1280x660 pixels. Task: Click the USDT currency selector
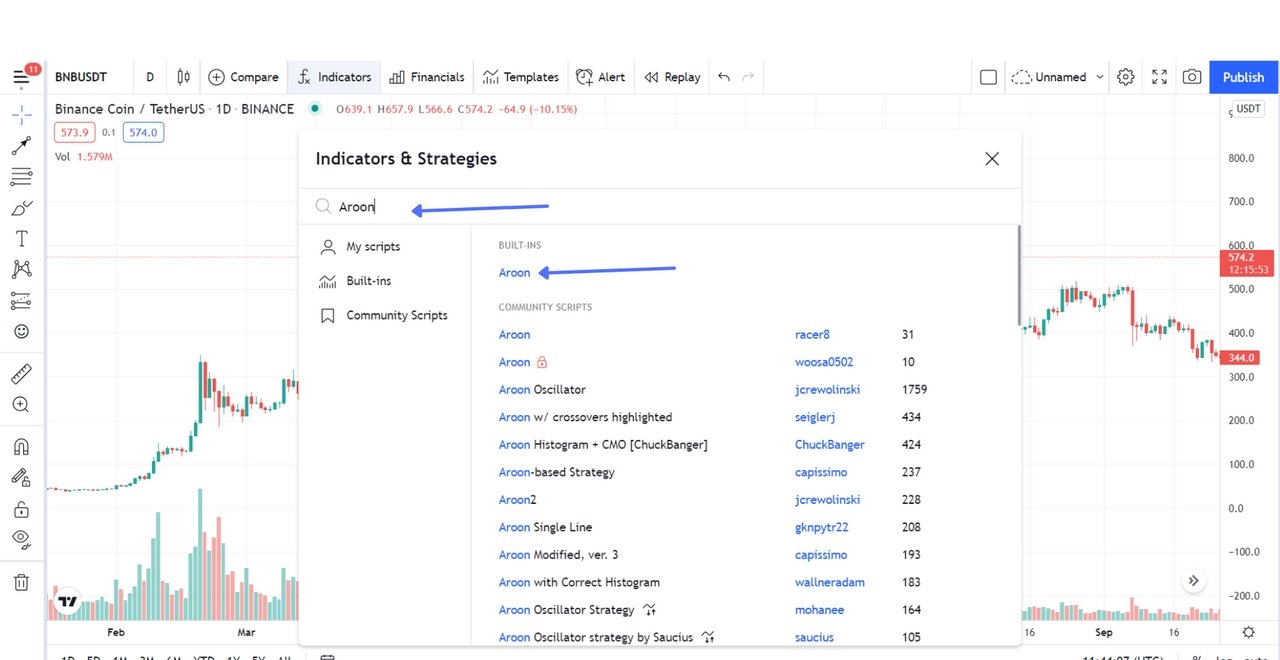tap(1249, 109)
